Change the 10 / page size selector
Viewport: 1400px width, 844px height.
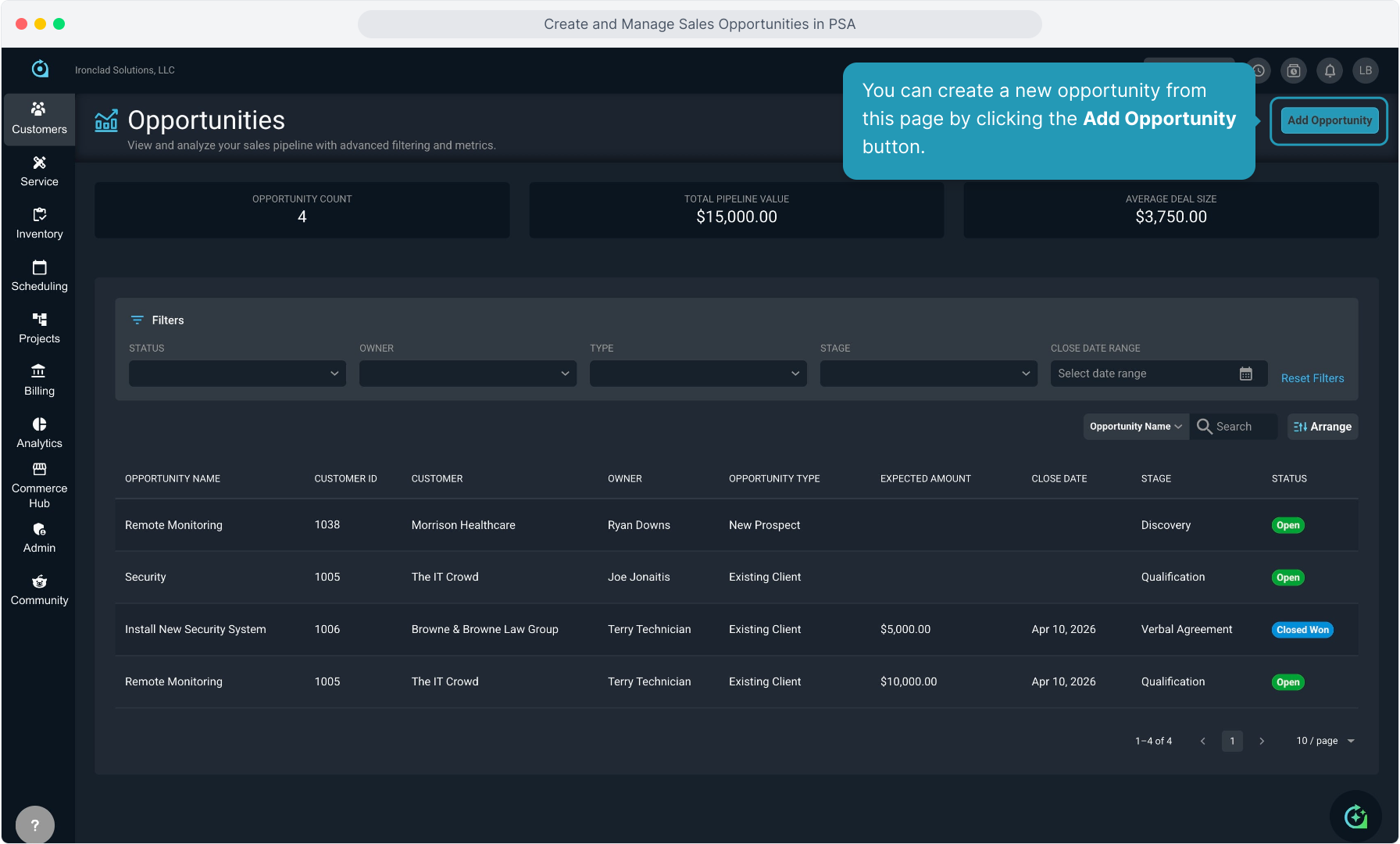[1325, 741]
